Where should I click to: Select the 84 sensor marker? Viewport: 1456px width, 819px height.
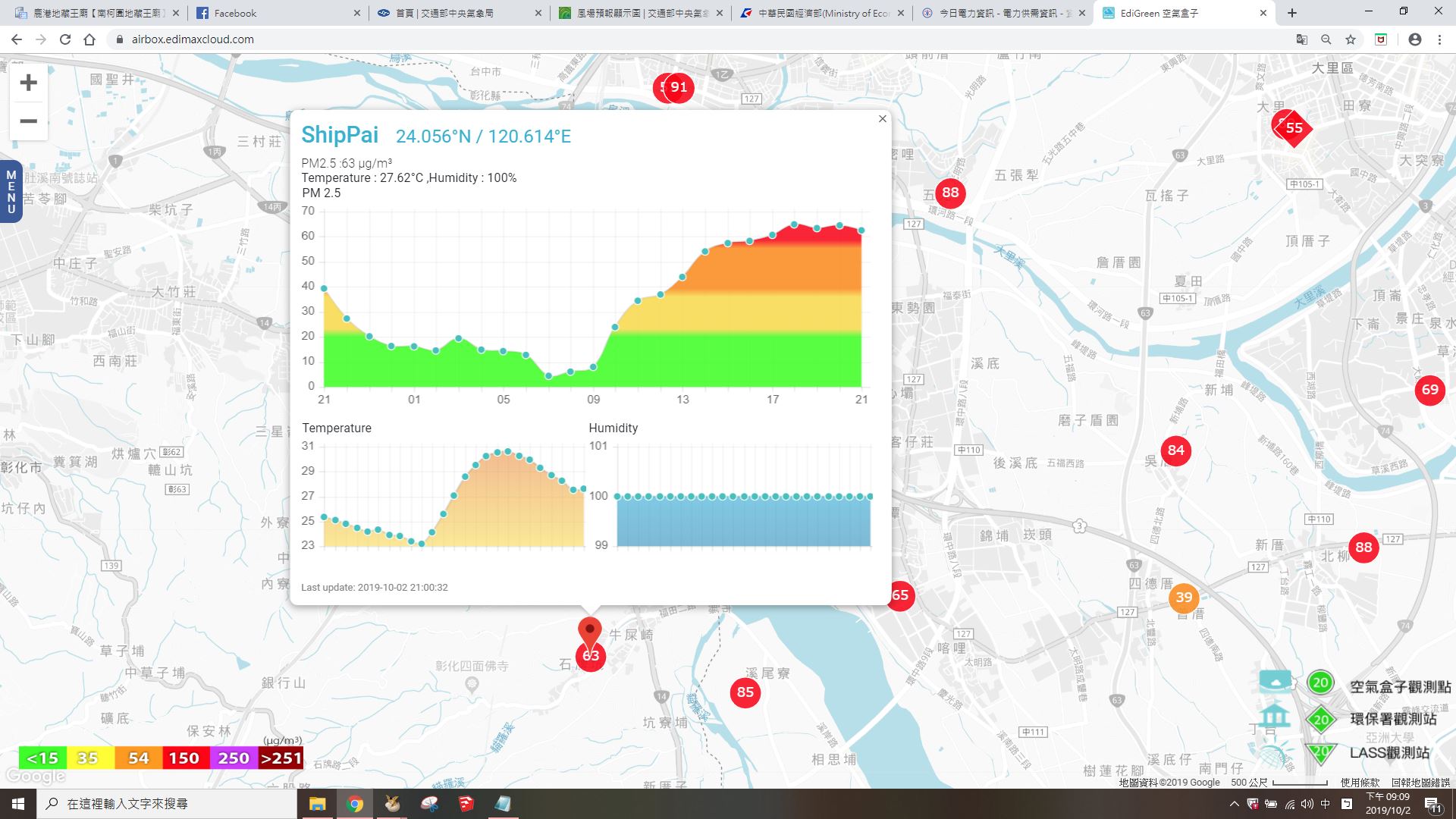point(1176,450)
